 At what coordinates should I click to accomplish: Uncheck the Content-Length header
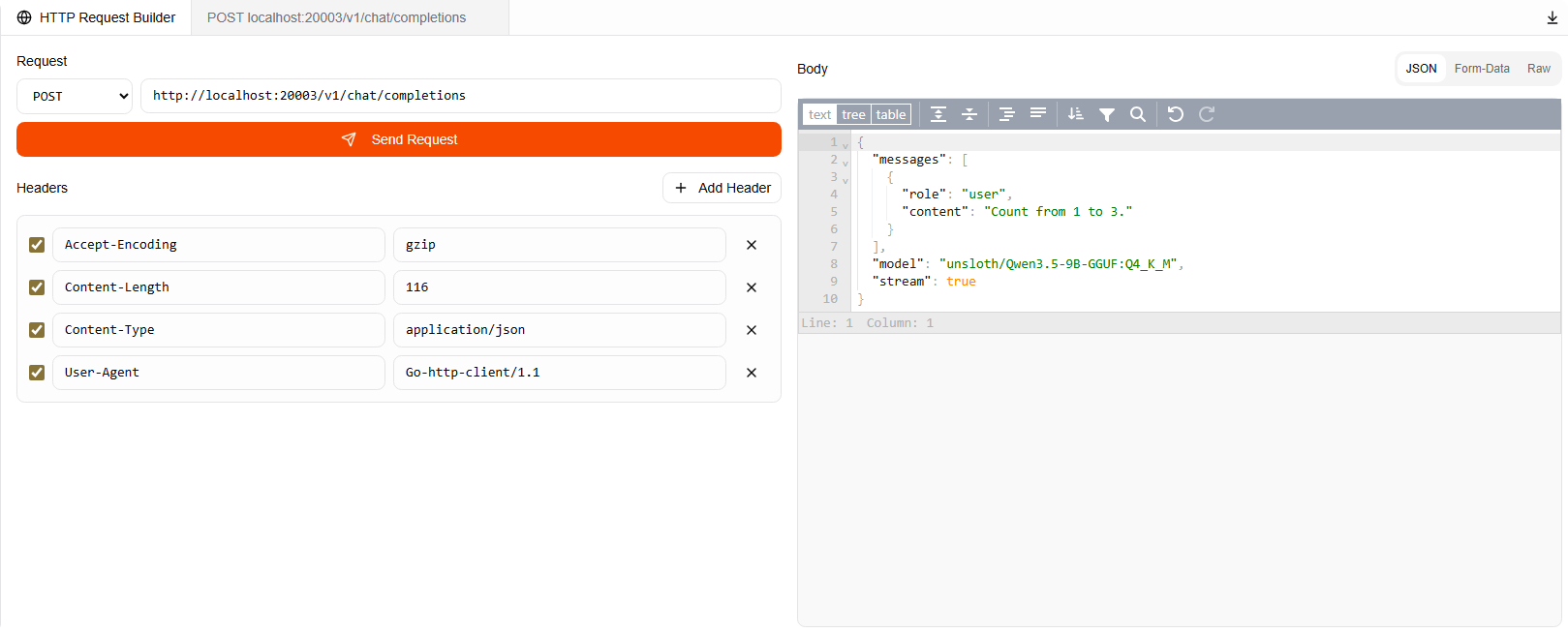[x=37, y=287]
